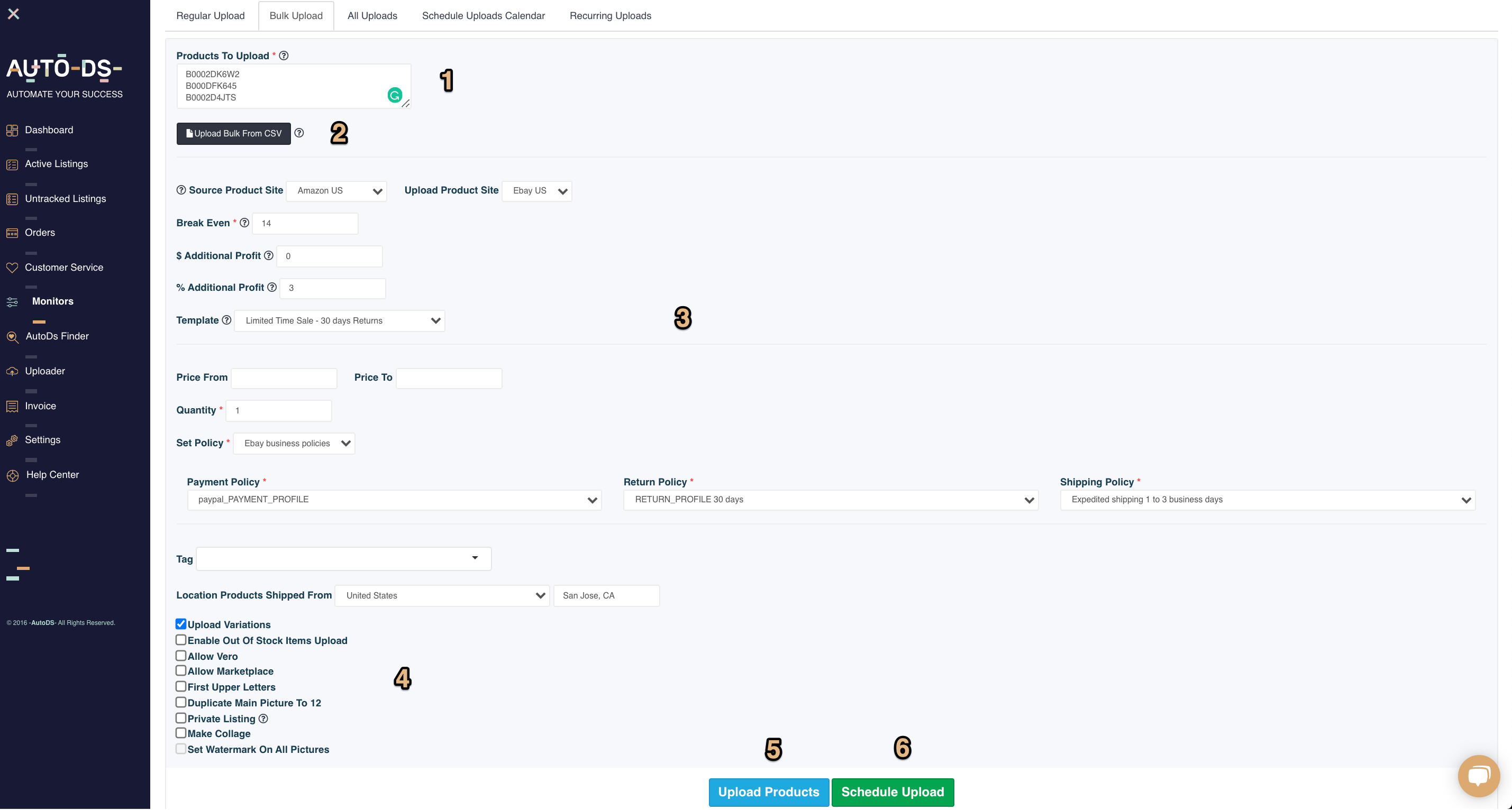Image resolution: width=1512 pixels, height=810 pixels.
Task: Check the Make Collage checkbox
Action: (x=181, y=733)
